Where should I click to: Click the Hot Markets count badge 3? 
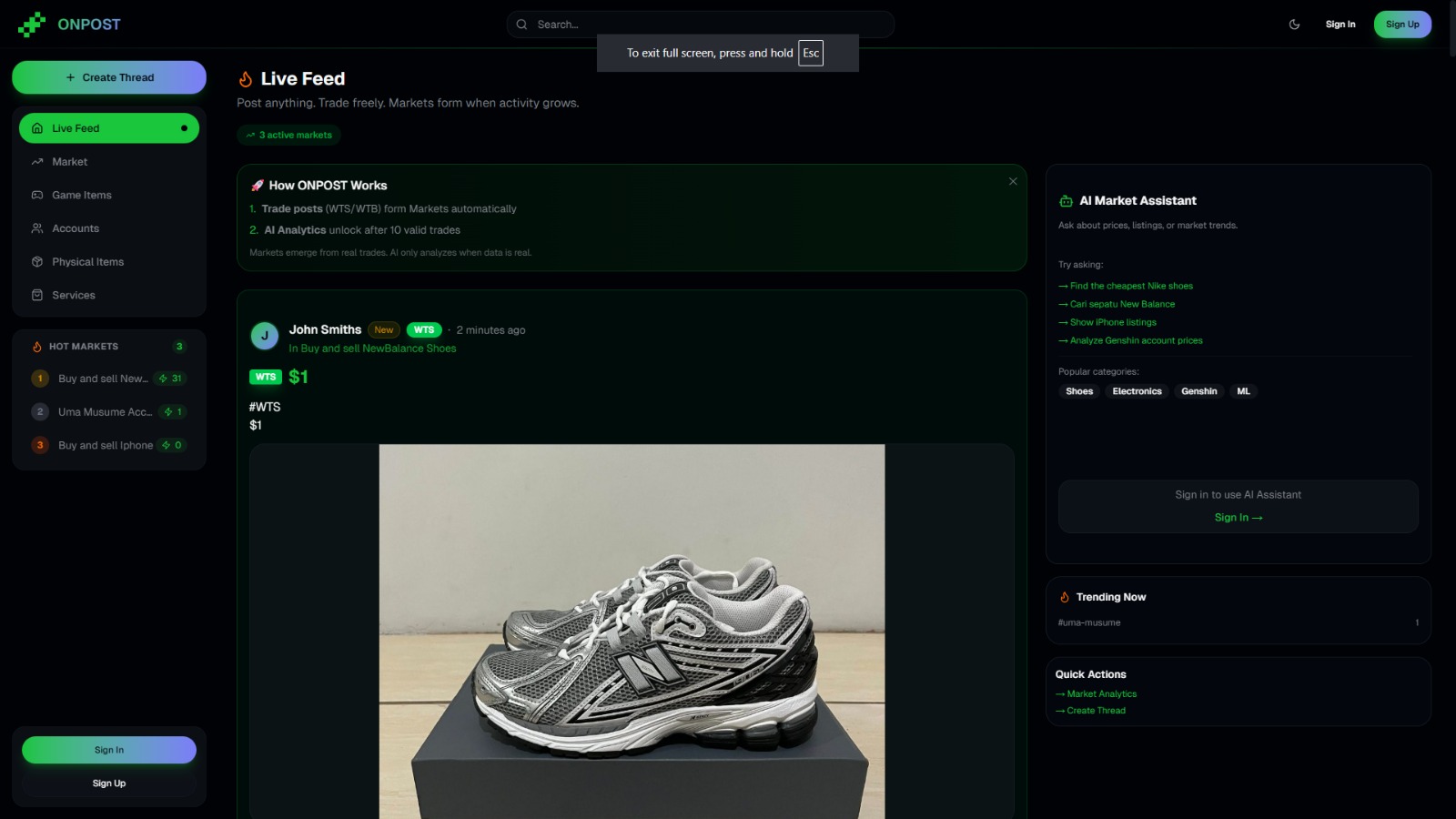pyautogui.click(x=179, y=347)
